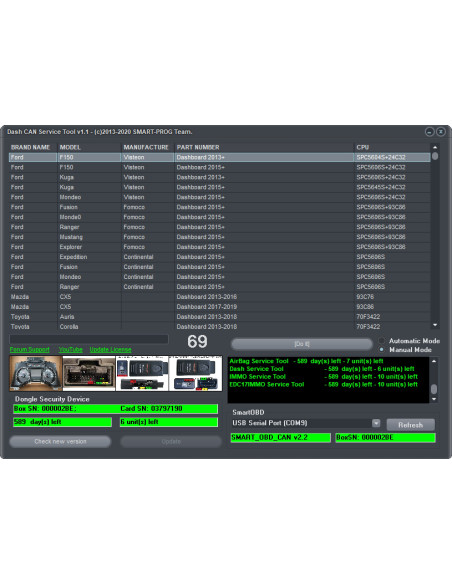452x584 pixels.
Task: Sort by MODEL column header
Action: (x=89, y=147)
